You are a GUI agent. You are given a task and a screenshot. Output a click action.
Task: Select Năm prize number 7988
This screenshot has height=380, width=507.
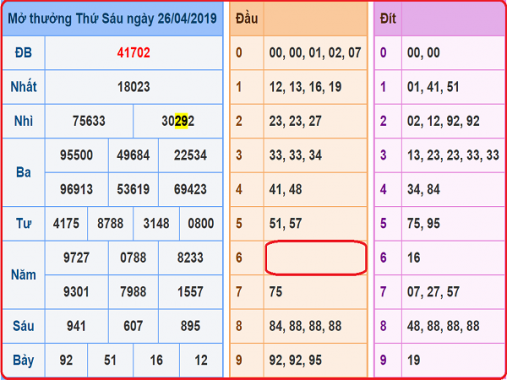[133, 292]
